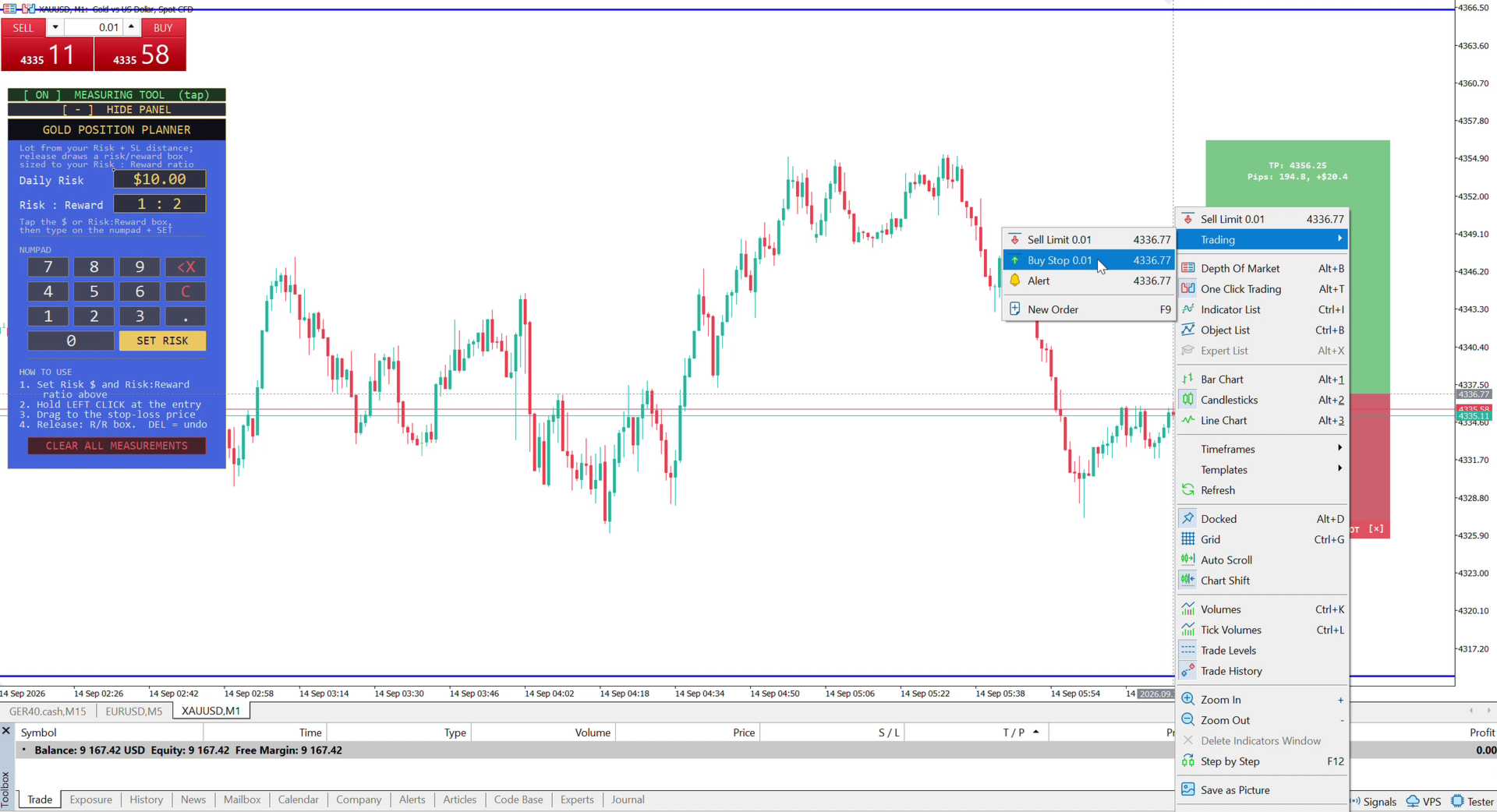Click the Daily Risk $10.00 field

160,179
